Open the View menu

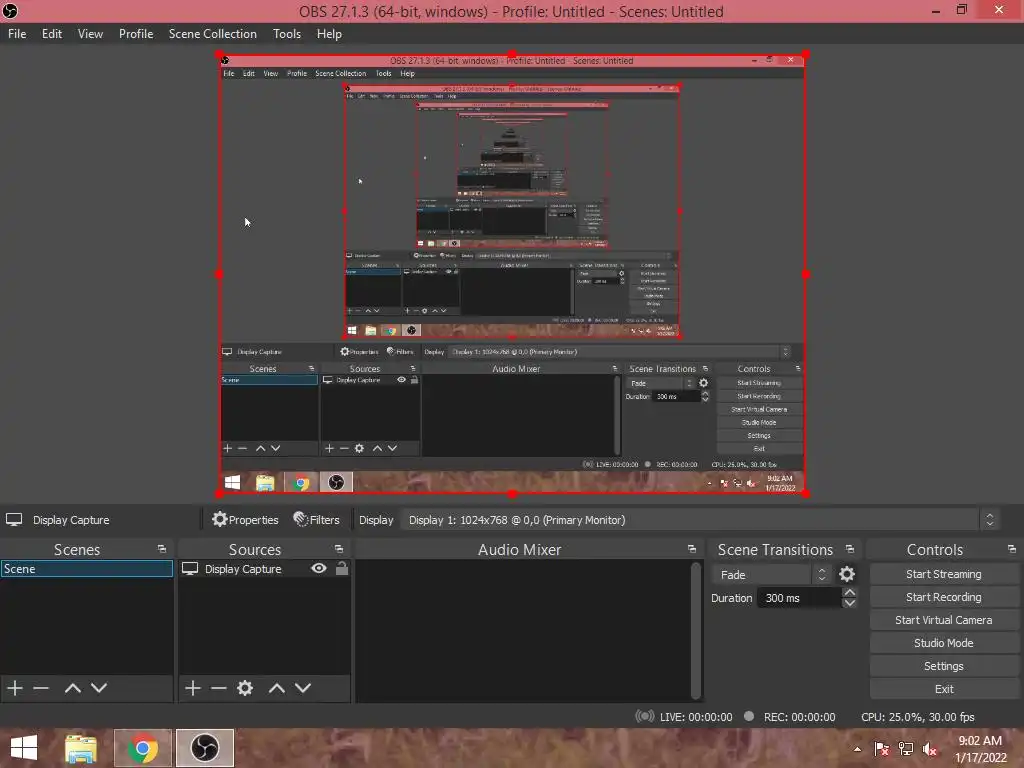click(x=90, y=34)
